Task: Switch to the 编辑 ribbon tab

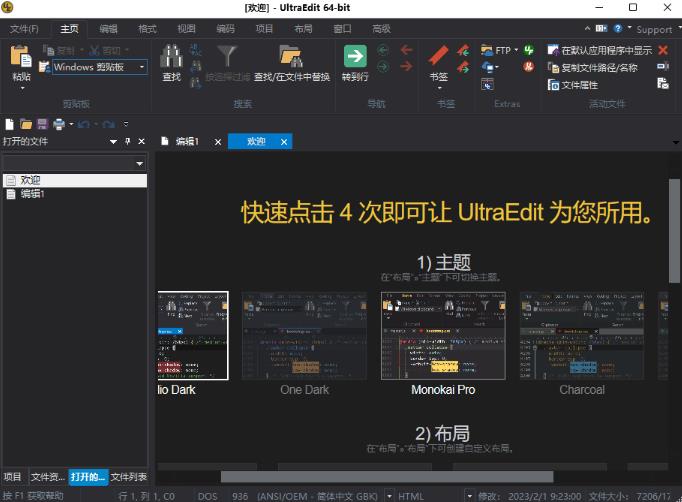Action: coord(108,29)
